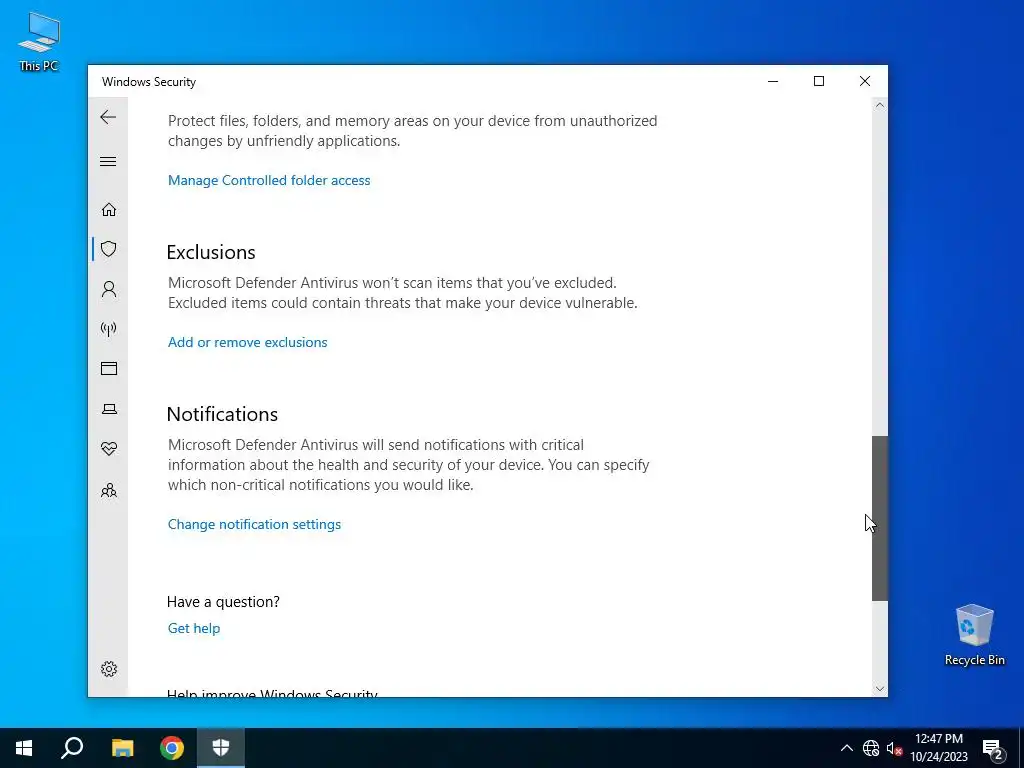Open Account protection person icon
Screen dimensions: 1024x768
[x=108, y=289]
